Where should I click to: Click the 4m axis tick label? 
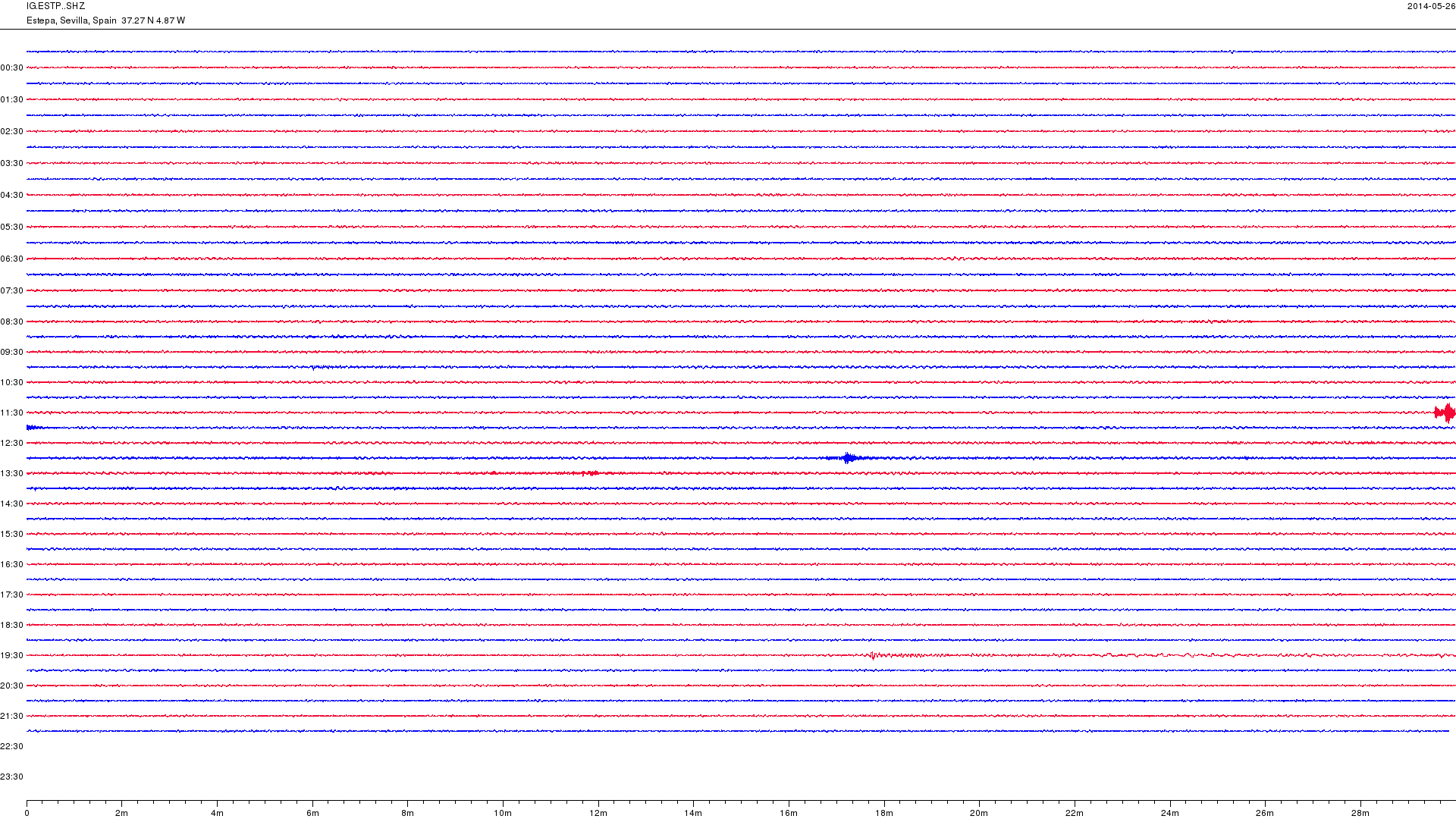tap(217, 814)
